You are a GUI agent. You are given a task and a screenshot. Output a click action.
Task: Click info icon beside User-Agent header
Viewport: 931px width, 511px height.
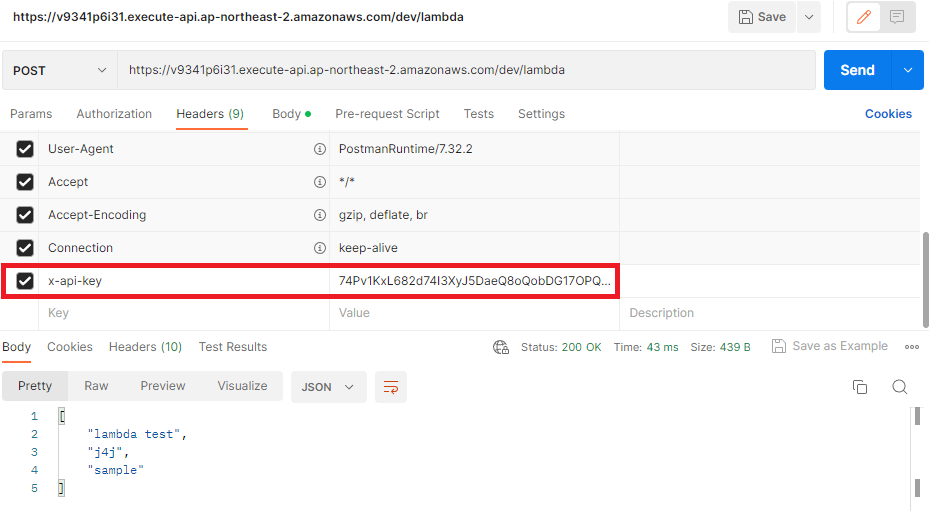pos(319,149)
